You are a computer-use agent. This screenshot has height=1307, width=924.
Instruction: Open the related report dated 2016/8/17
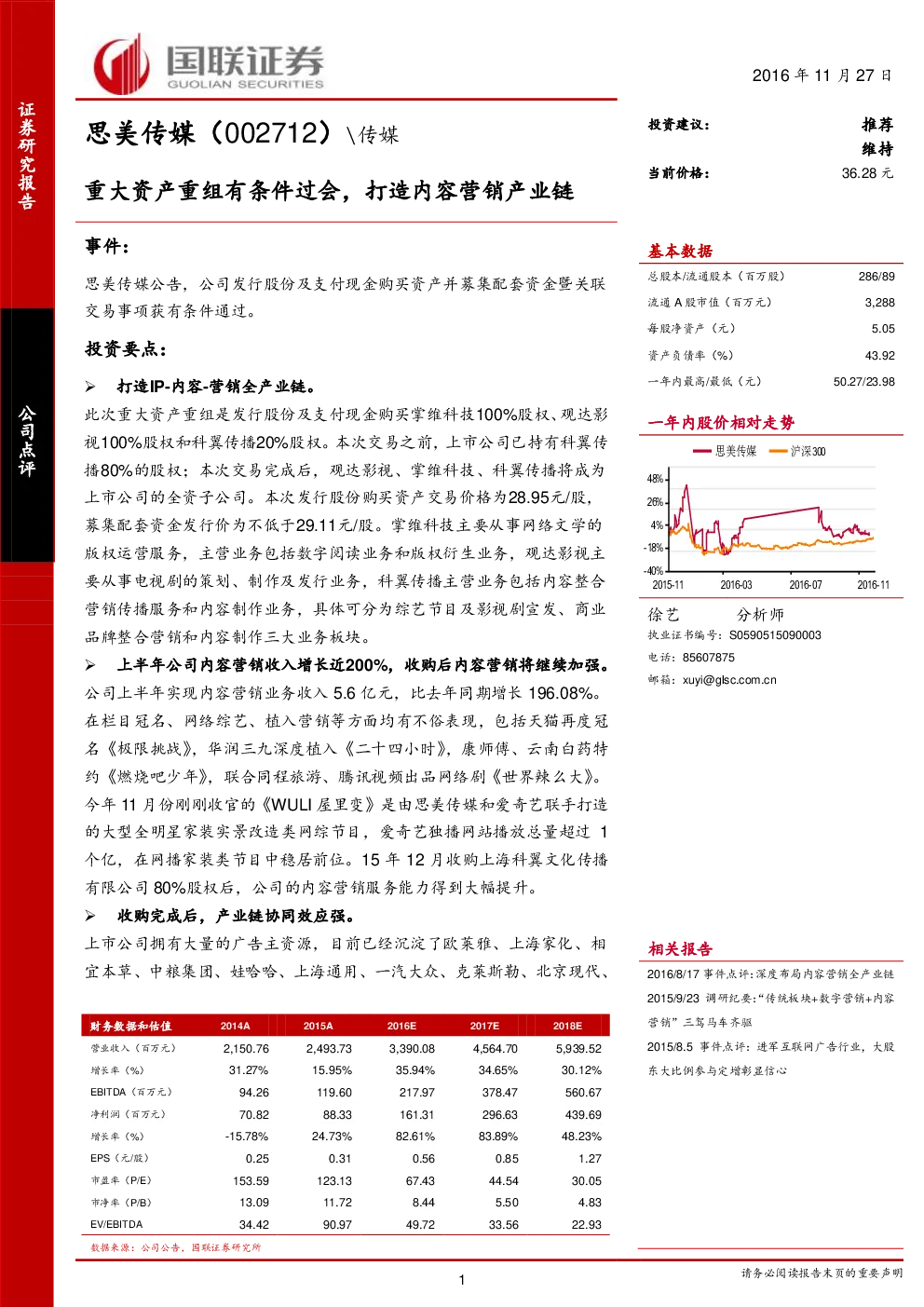pyautogui.click(x=770, y=974)
